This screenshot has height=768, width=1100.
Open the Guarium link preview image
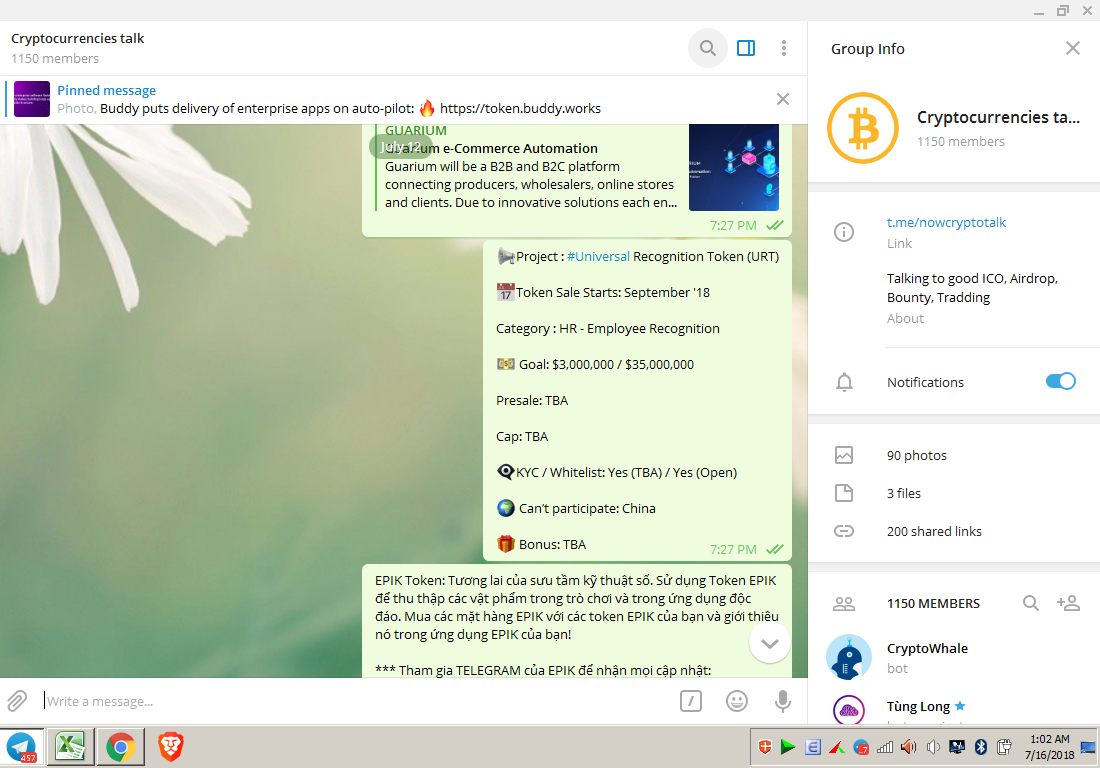[x=734, y=168]
